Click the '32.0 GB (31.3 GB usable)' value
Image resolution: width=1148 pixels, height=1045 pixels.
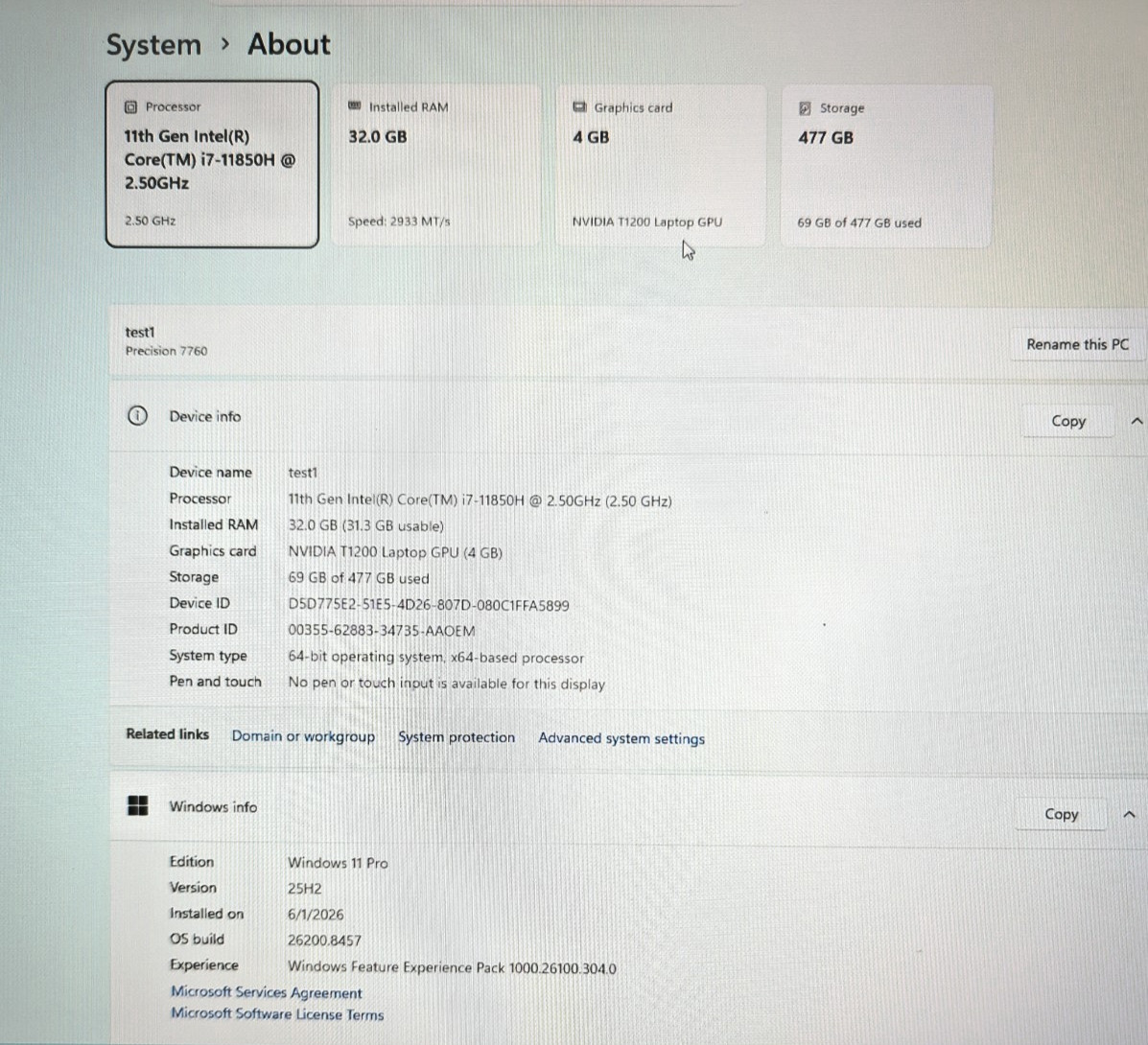click(x=366, y=525)
